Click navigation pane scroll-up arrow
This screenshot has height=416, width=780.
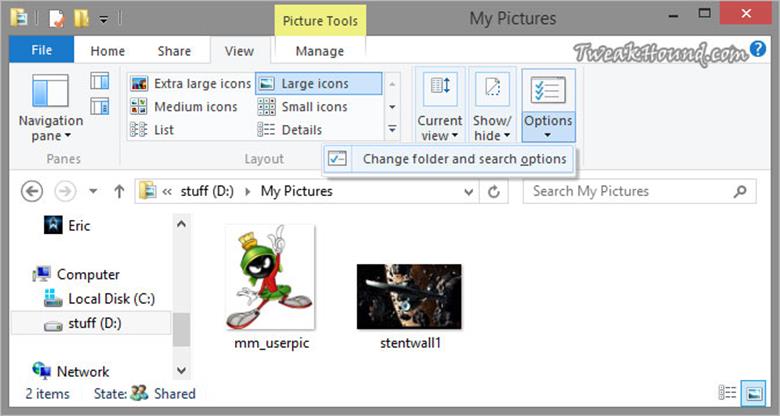pos(182,224)
